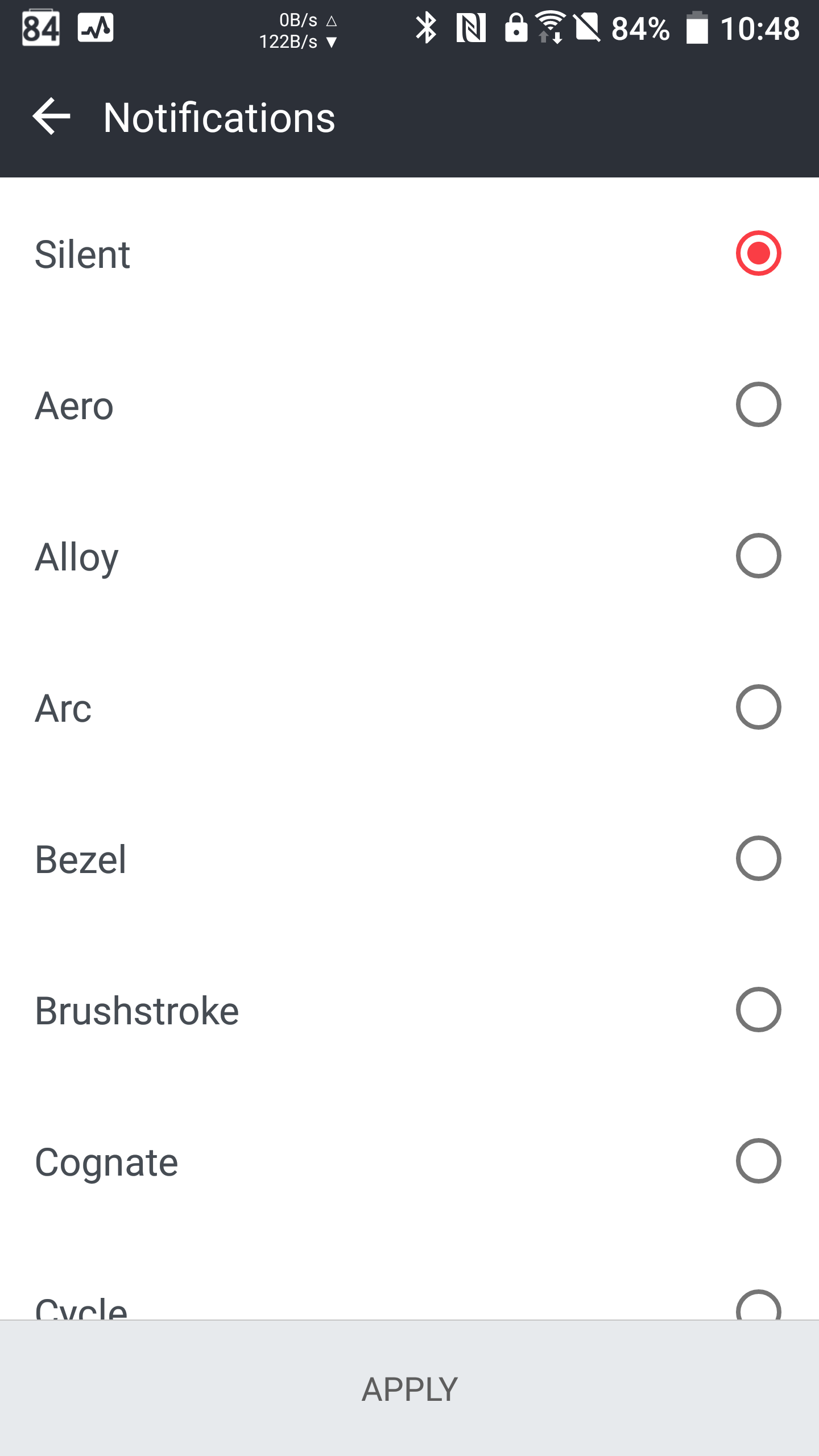Viewport: 819px width, 1456px height.
Task: Choose the Cognate radio button
Action: [x=758, y=1161]
